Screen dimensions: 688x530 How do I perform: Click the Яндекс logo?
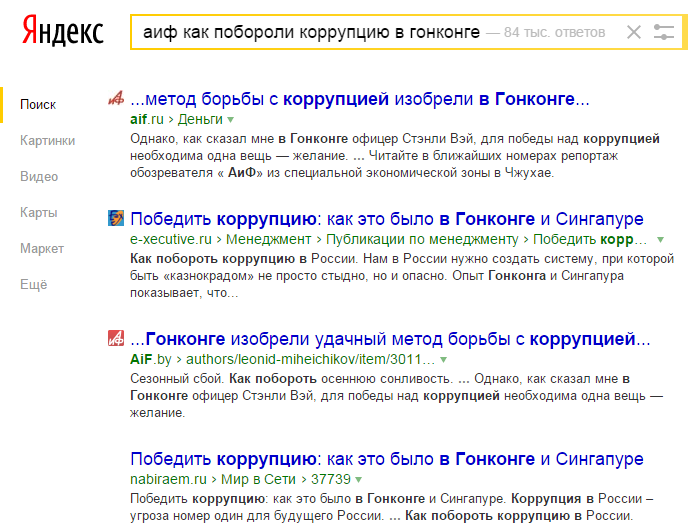coord(63,31)
